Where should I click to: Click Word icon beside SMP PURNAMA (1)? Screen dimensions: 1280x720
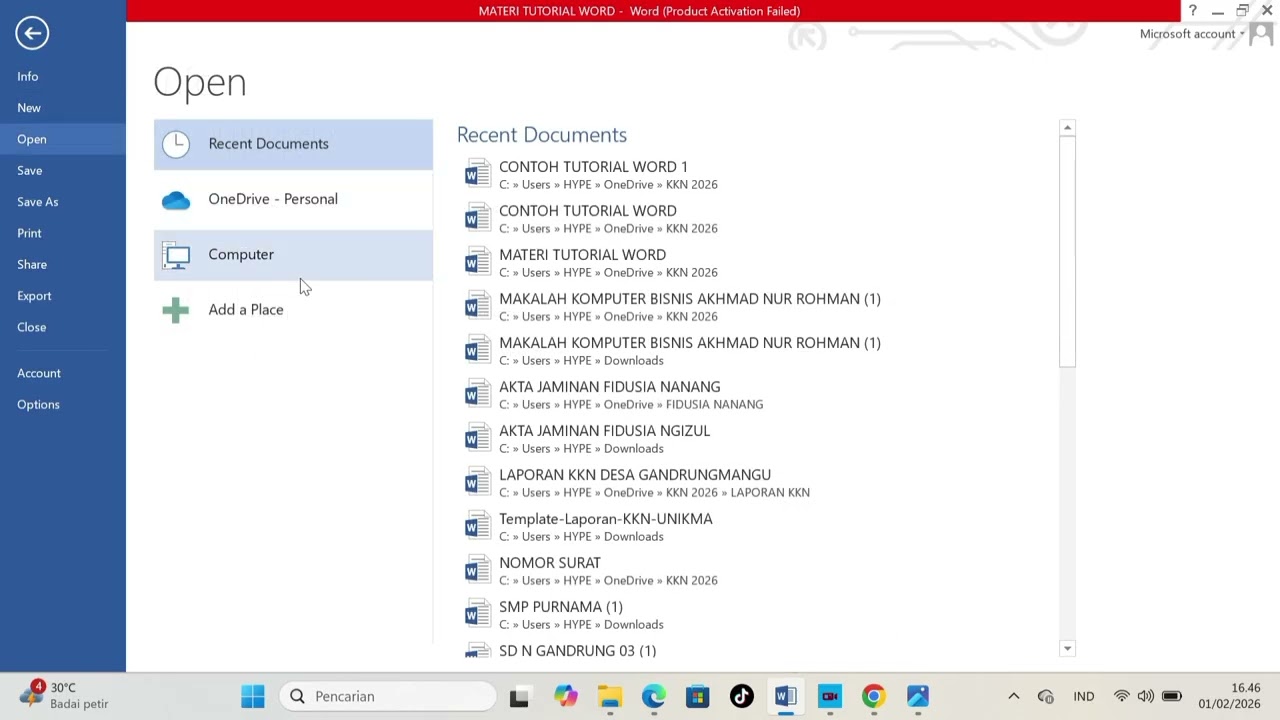(478, 614)
